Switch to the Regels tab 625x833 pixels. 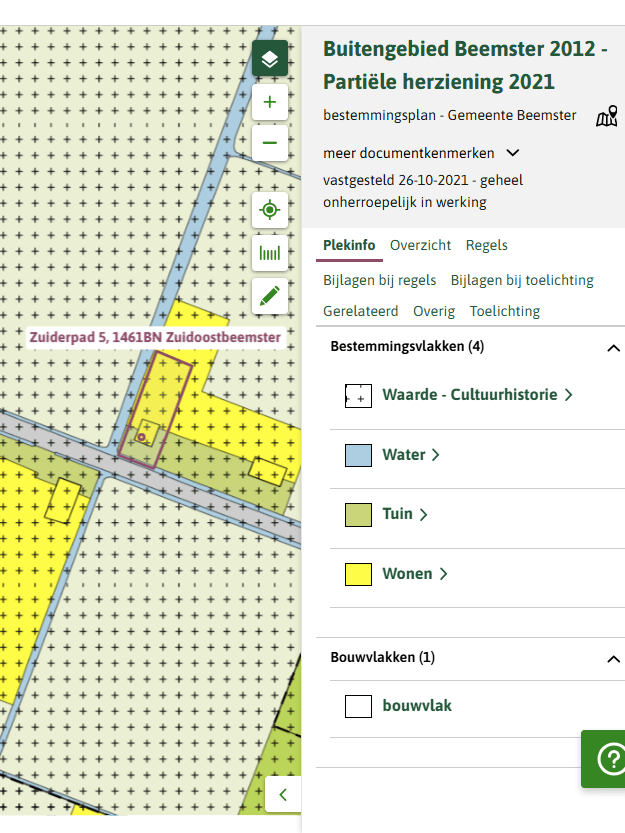click(x=486, y=245)
